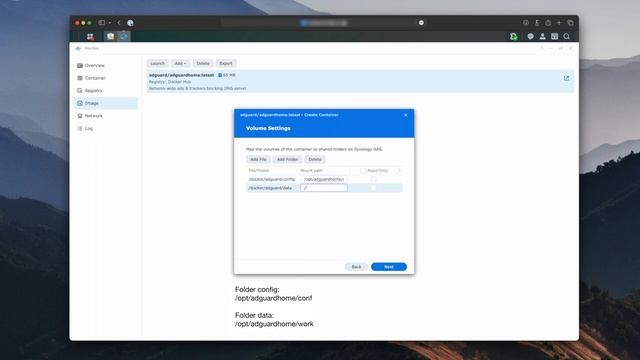Click Add Folder in Volume Settings
This screenshot has width=640, height=360.
(287, 159)
